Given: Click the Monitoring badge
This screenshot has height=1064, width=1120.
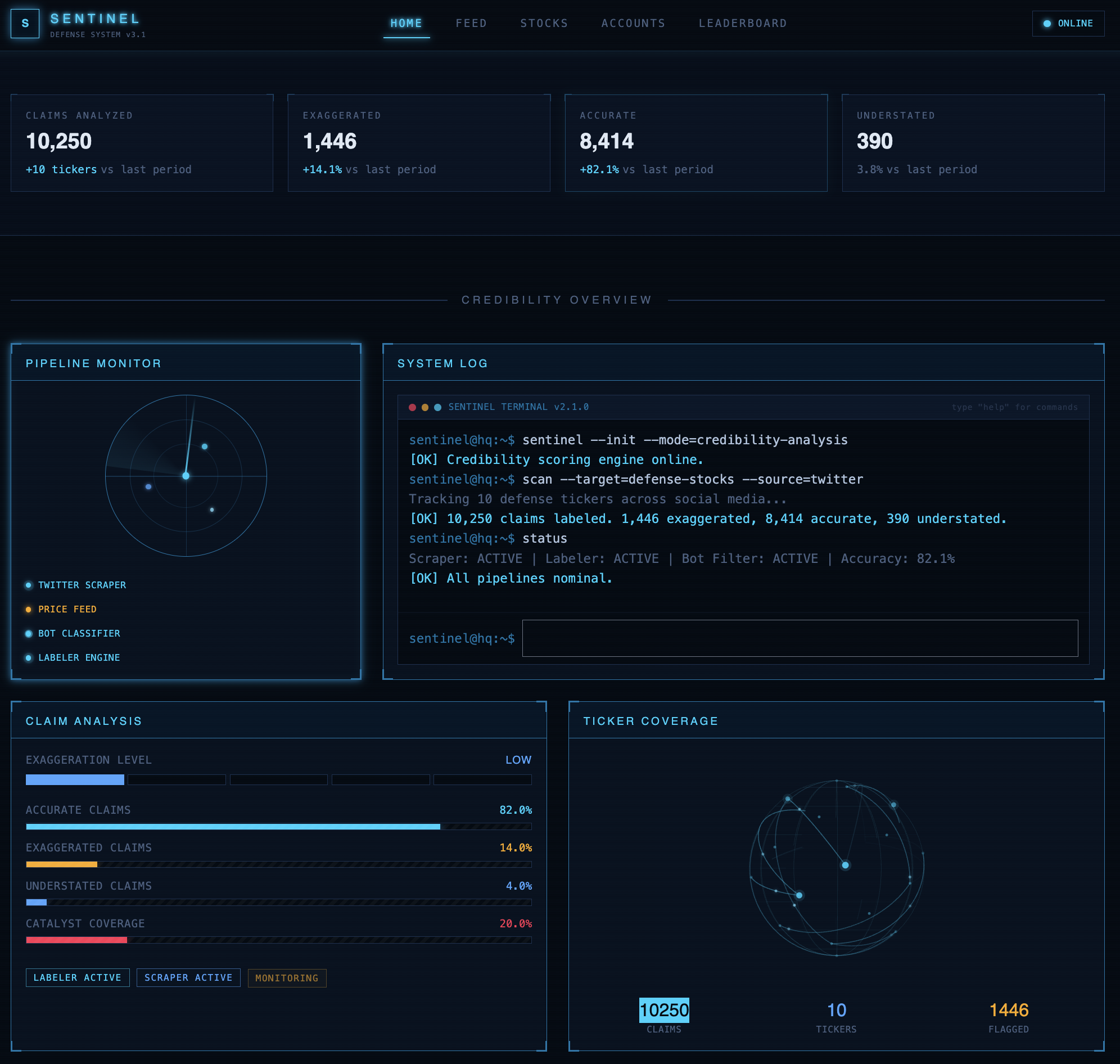Looking at the screenshot, I should (287, 979).
